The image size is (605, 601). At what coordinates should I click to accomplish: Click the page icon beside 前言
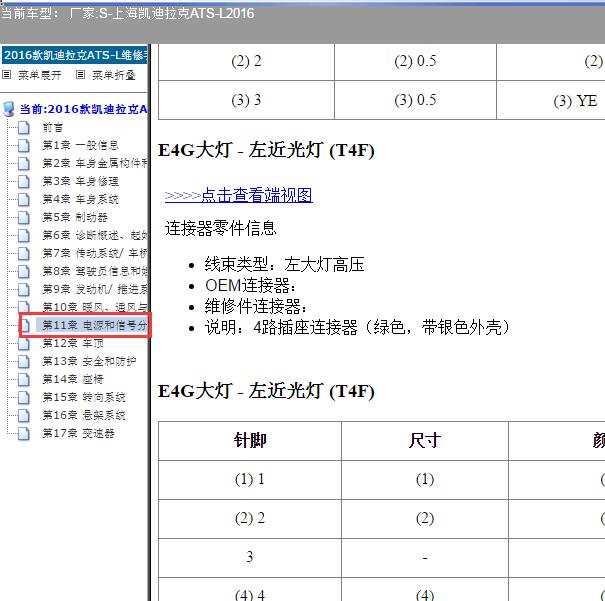tap(24, 127)
